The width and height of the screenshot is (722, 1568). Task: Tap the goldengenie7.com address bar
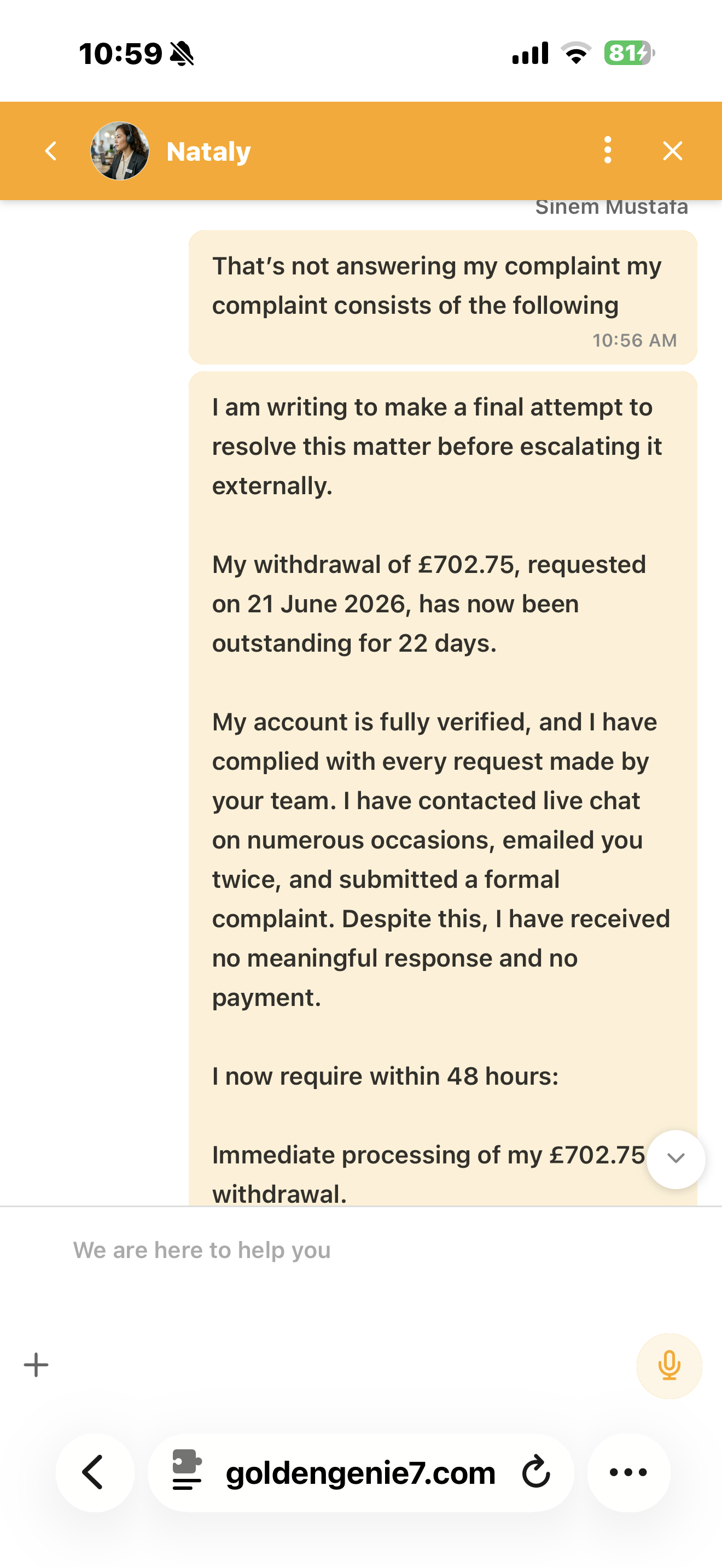coord(360,1472)
